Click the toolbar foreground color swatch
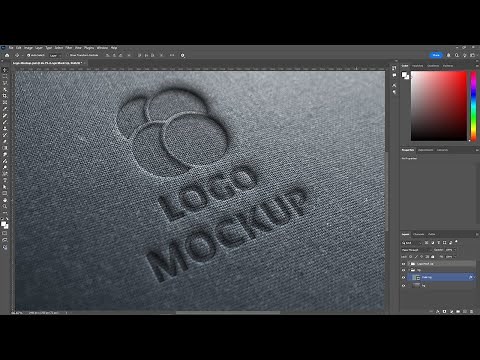Image resolution: width=480 pixels, height=360 pixels. pyautogui.click(x=3, y=224)
